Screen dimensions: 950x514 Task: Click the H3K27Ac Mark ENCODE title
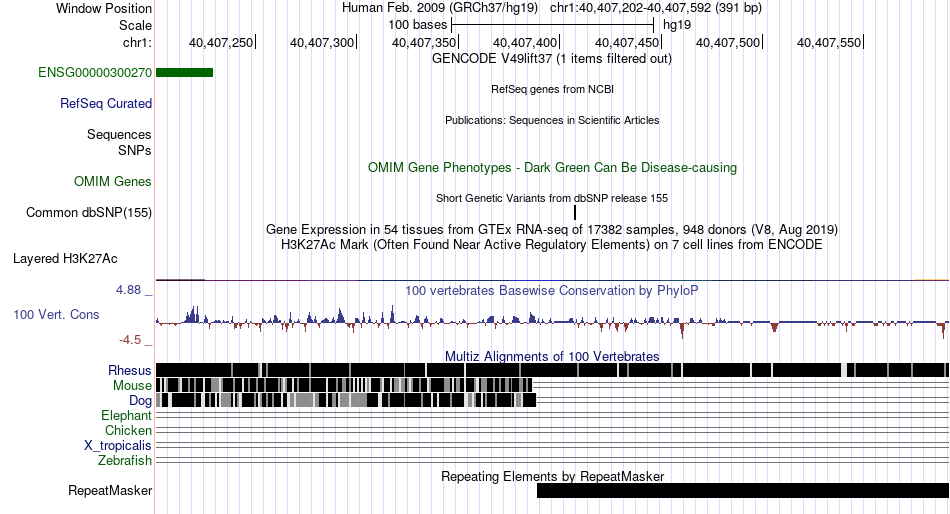point(552,245)
